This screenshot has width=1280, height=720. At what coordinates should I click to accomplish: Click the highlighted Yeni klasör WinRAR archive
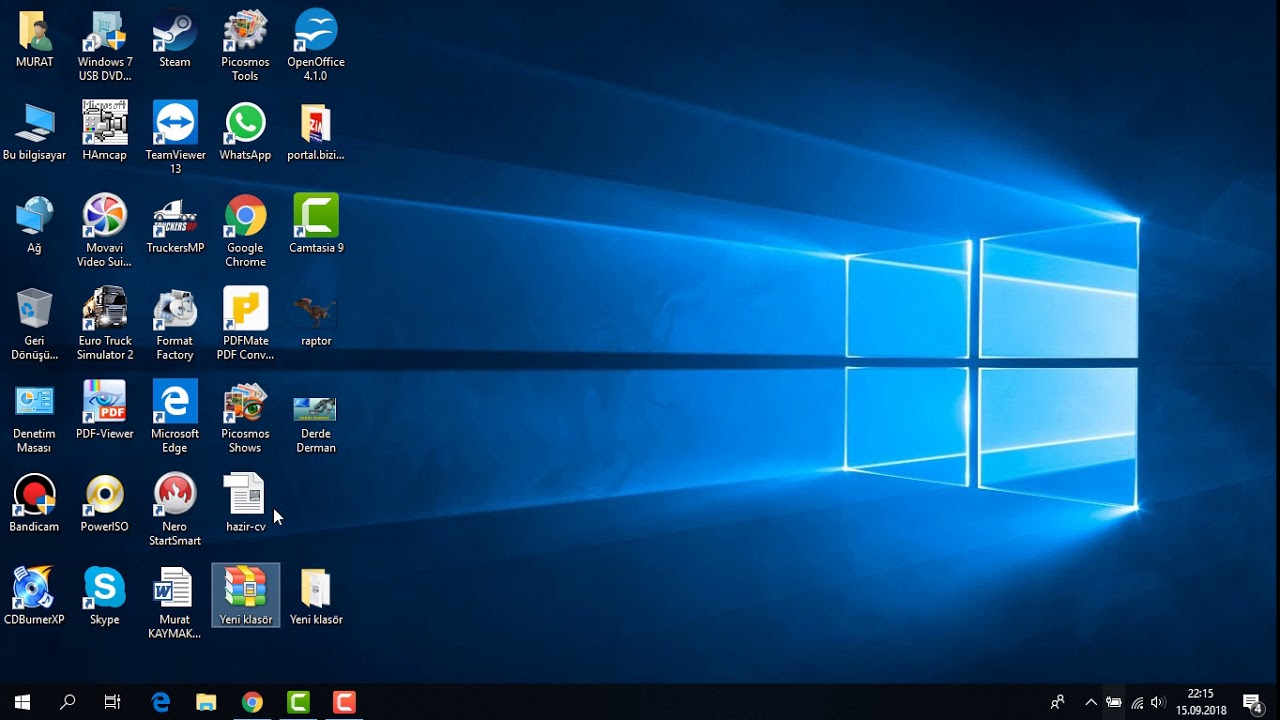click(245, 595)
